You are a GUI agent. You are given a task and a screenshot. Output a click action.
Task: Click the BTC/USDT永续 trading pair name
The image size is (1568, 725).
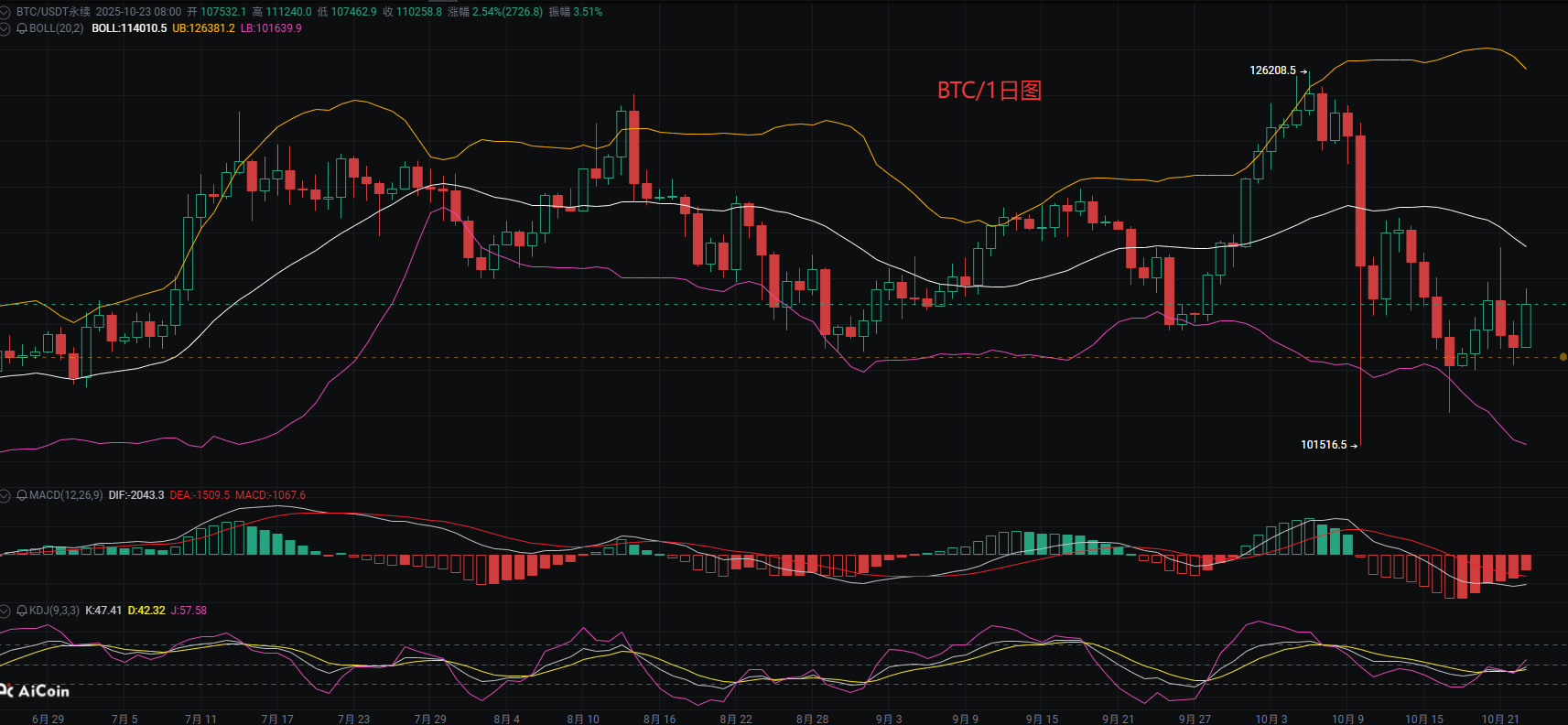[53, 12]
